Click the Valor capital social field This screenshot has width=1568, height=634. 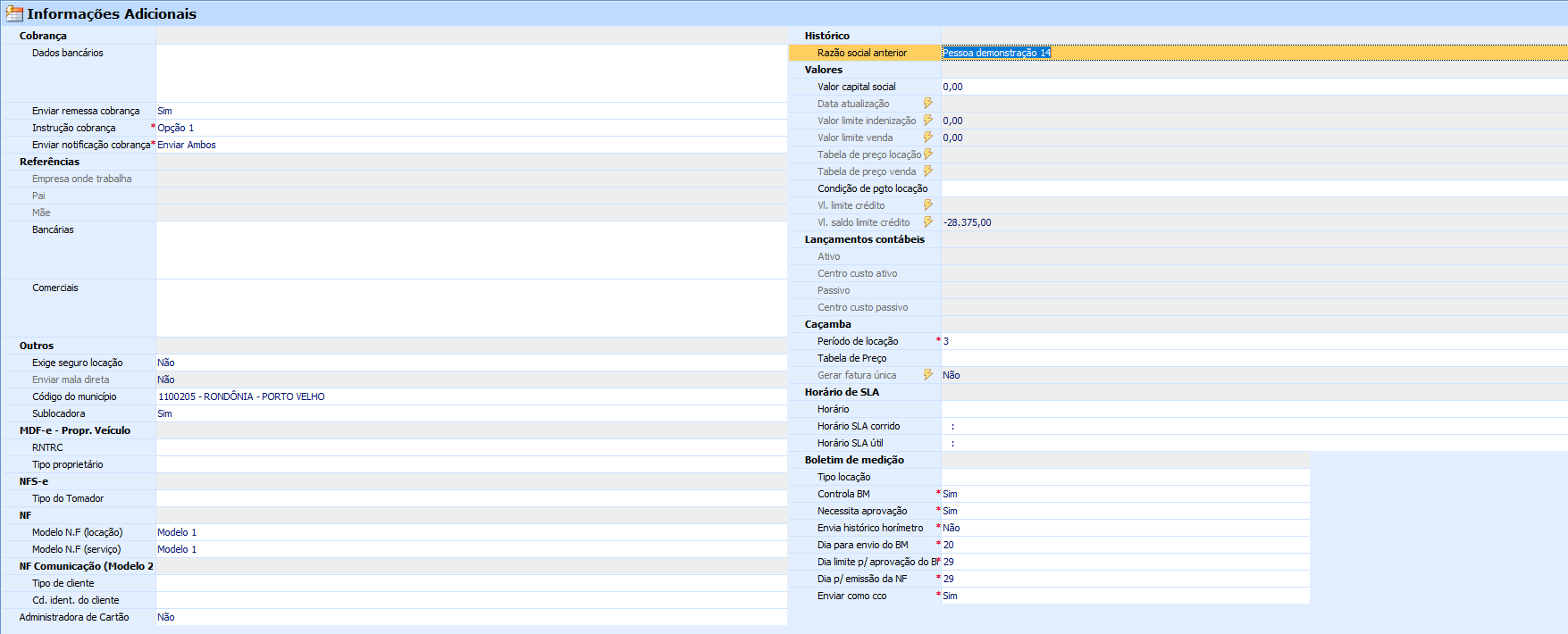[x=1254, y=87]
